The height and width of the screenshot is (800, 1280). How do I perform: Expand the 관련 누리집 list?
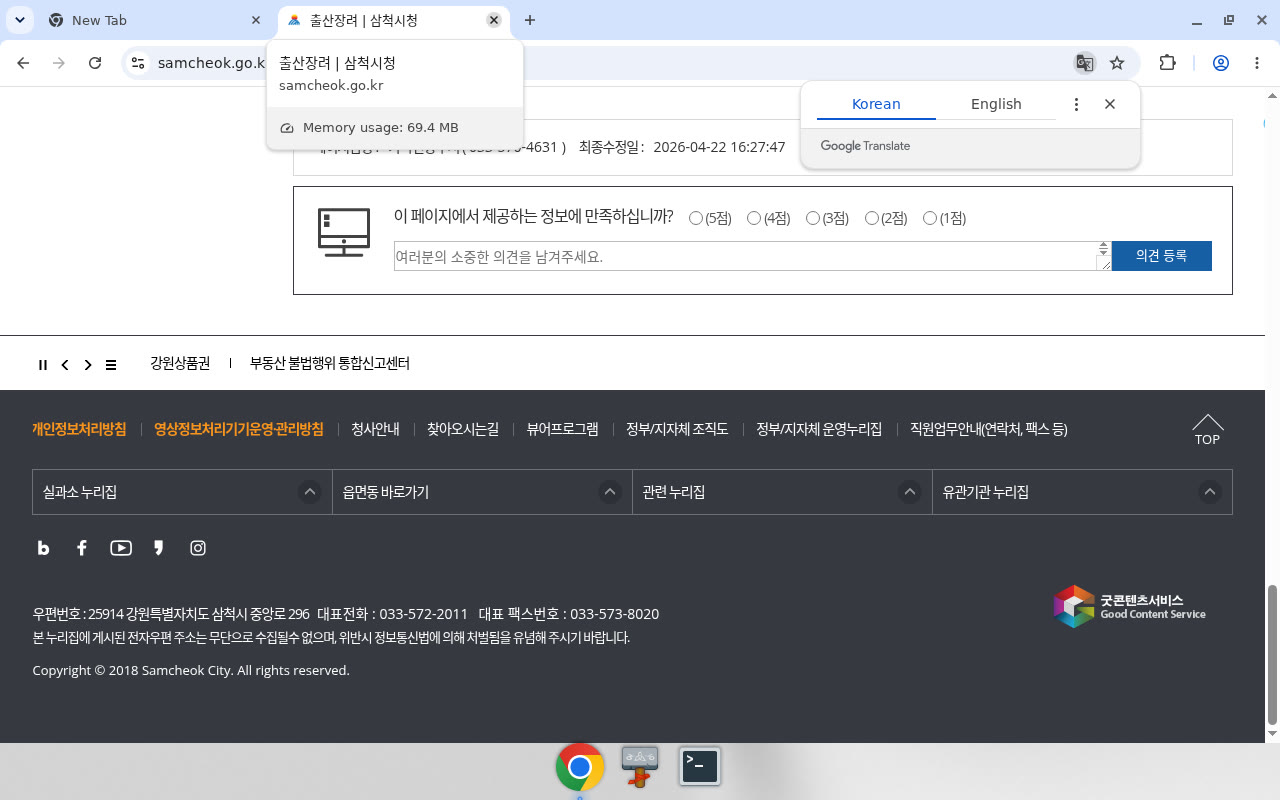coord(782,492)
